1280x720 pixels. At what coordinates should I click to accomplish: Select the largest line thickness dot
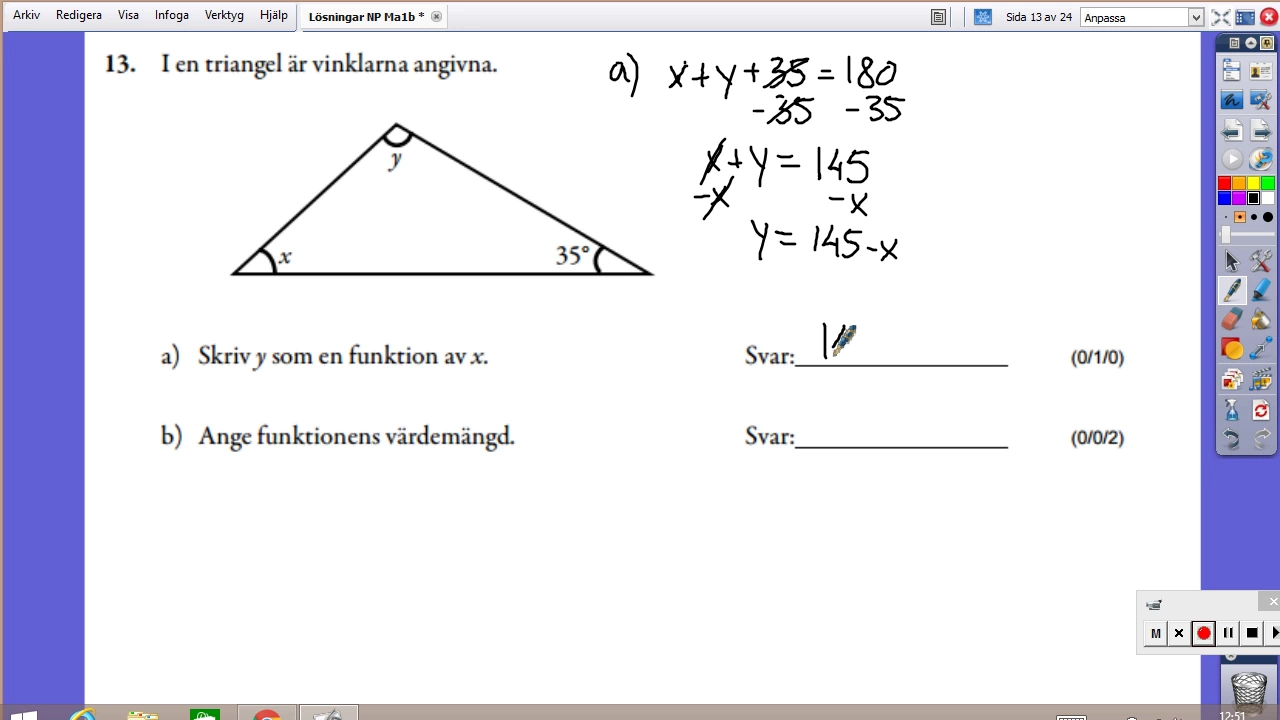[x=1268, y=217]
